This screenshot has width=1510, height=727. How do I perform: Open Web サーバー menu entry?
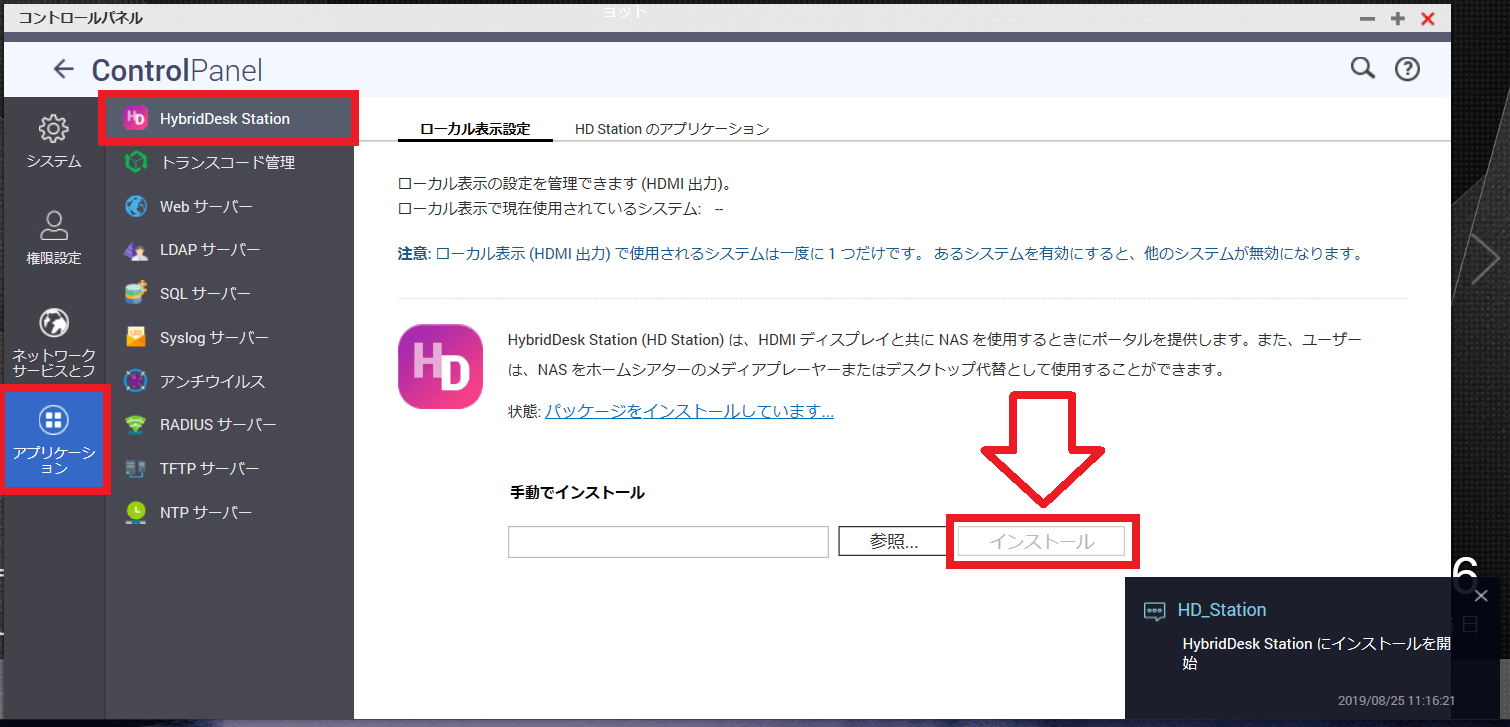pyautogui.click(x=229, y=206)
